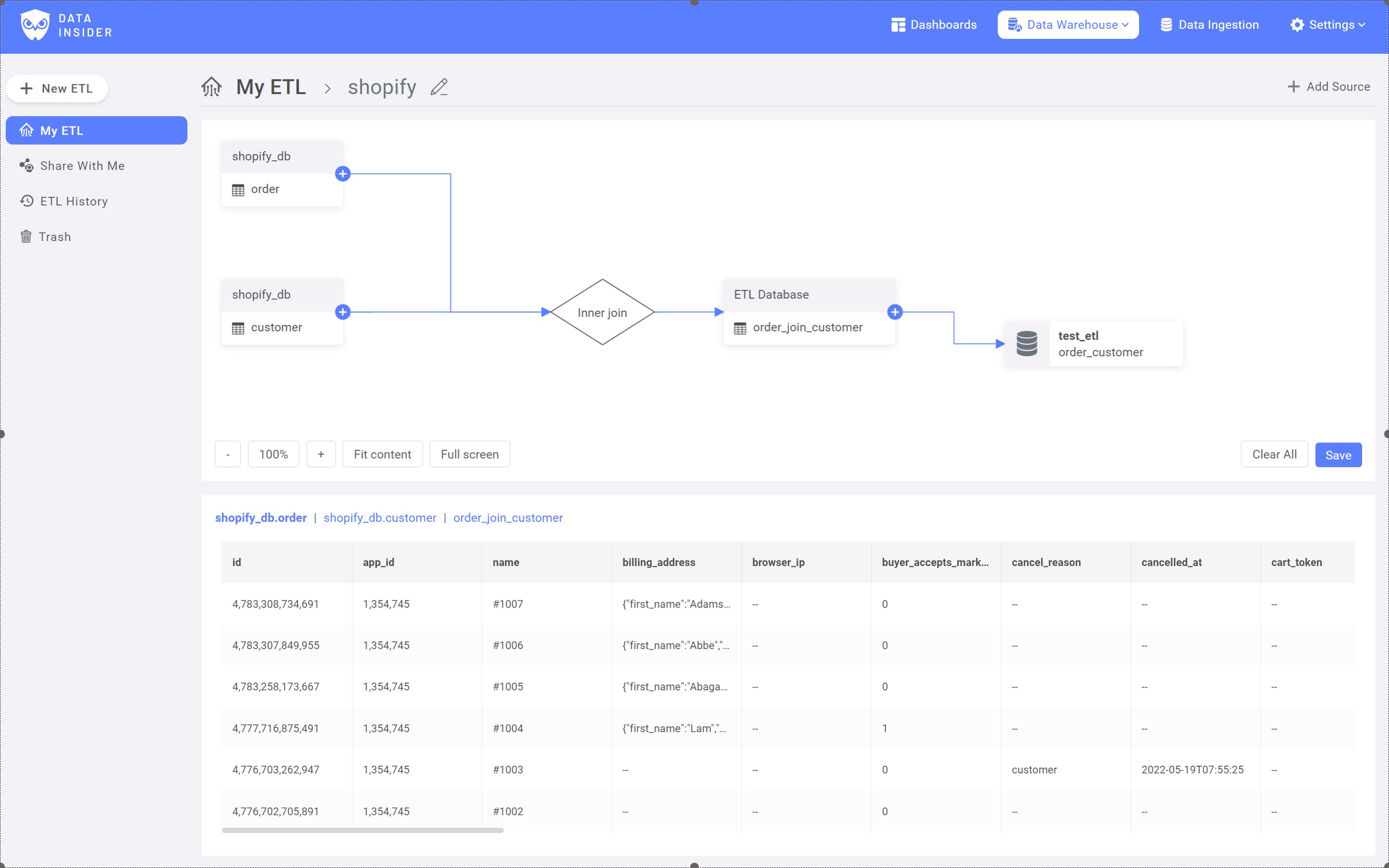This screenshot has width=1389, height=868.
Task: Click the zoom in plus button
Action: click(x=321, y=455)
